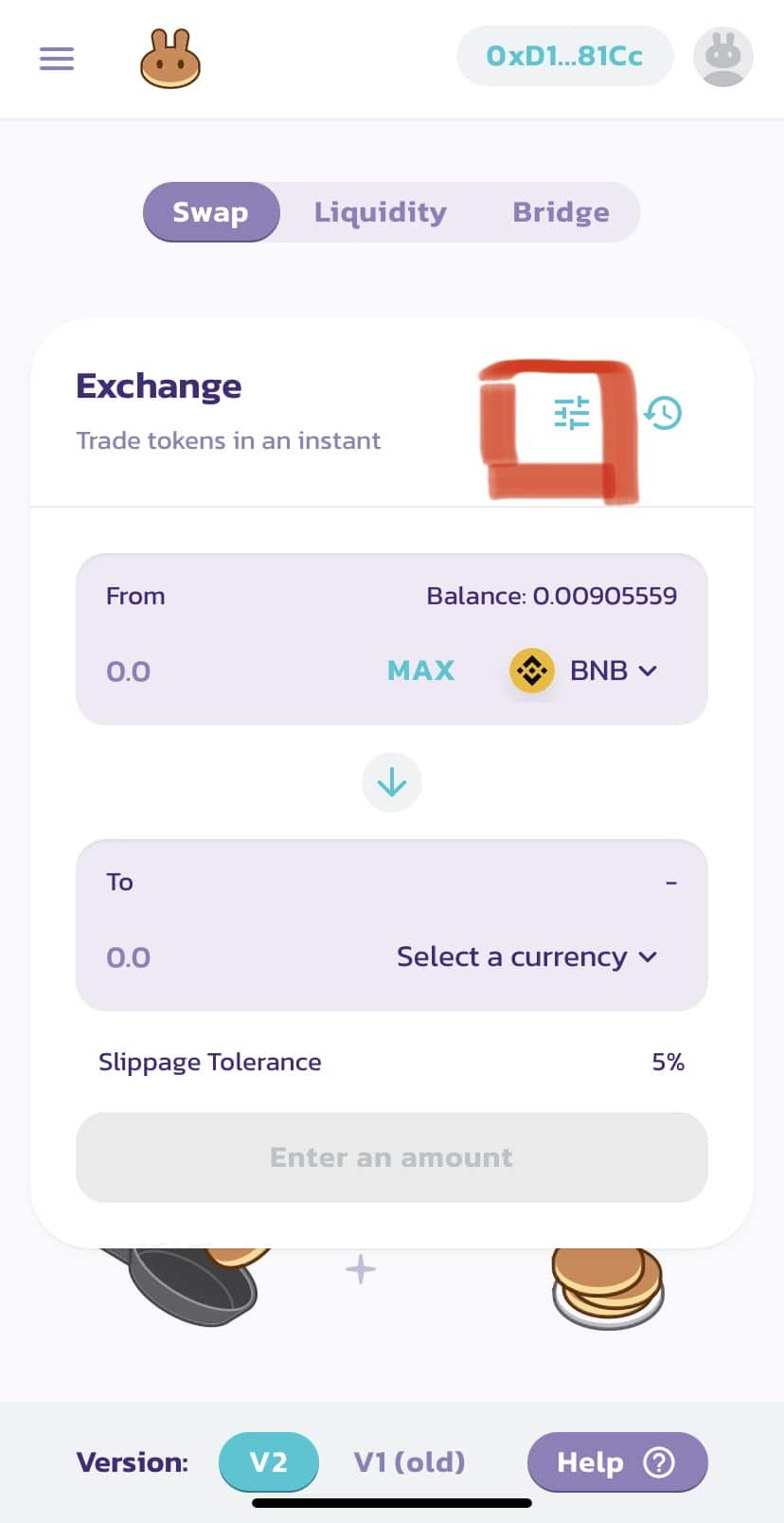Screen dimensions: 784x1523
Task: Click the MAX balance button
Action: coord(421,671)
